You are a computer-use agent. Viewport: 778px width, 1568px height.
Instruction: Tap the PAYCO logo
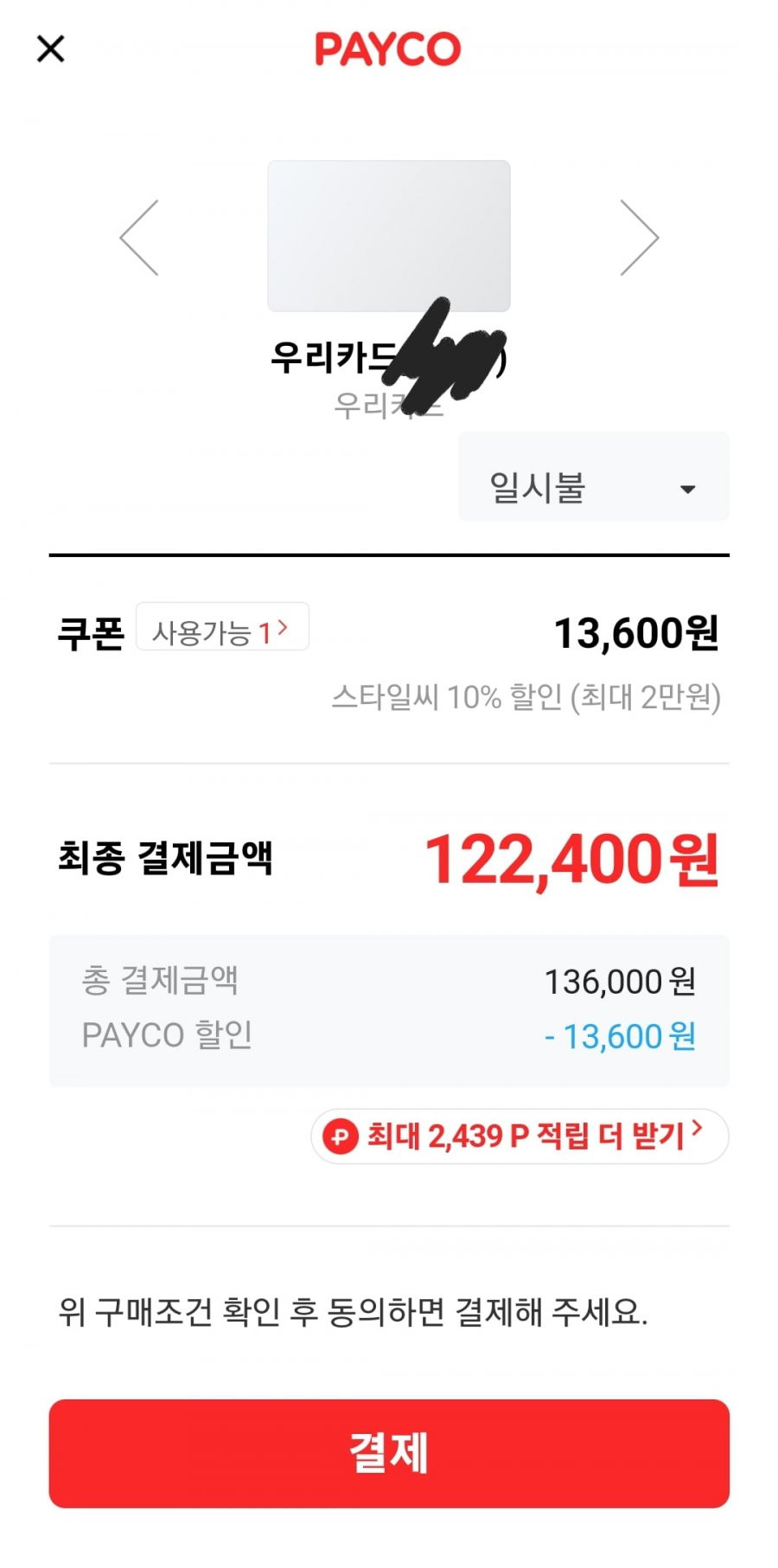click(x=387, y=49)
